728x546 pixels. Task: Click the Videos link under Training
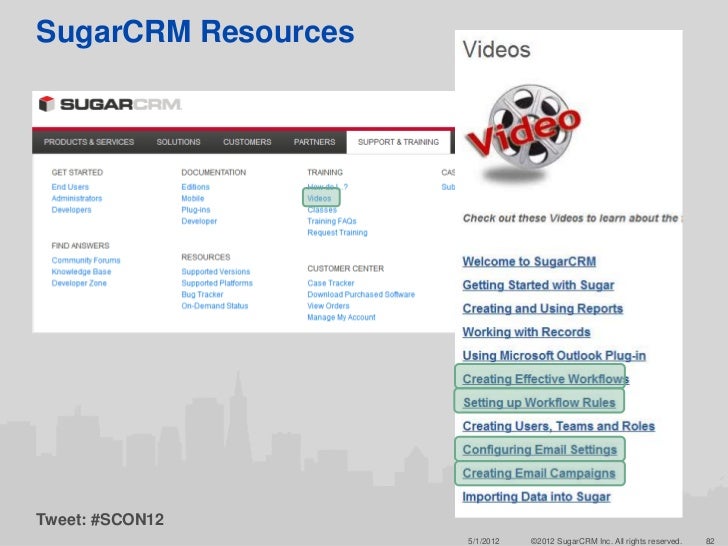click(319, 198)
